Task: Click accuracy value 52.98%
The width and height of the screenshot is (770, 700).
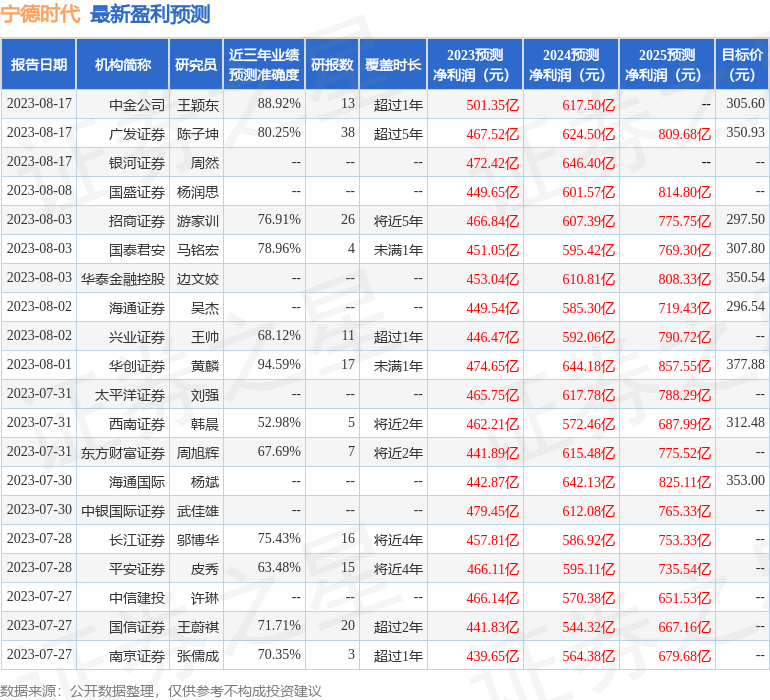Action: click(279, 422)
